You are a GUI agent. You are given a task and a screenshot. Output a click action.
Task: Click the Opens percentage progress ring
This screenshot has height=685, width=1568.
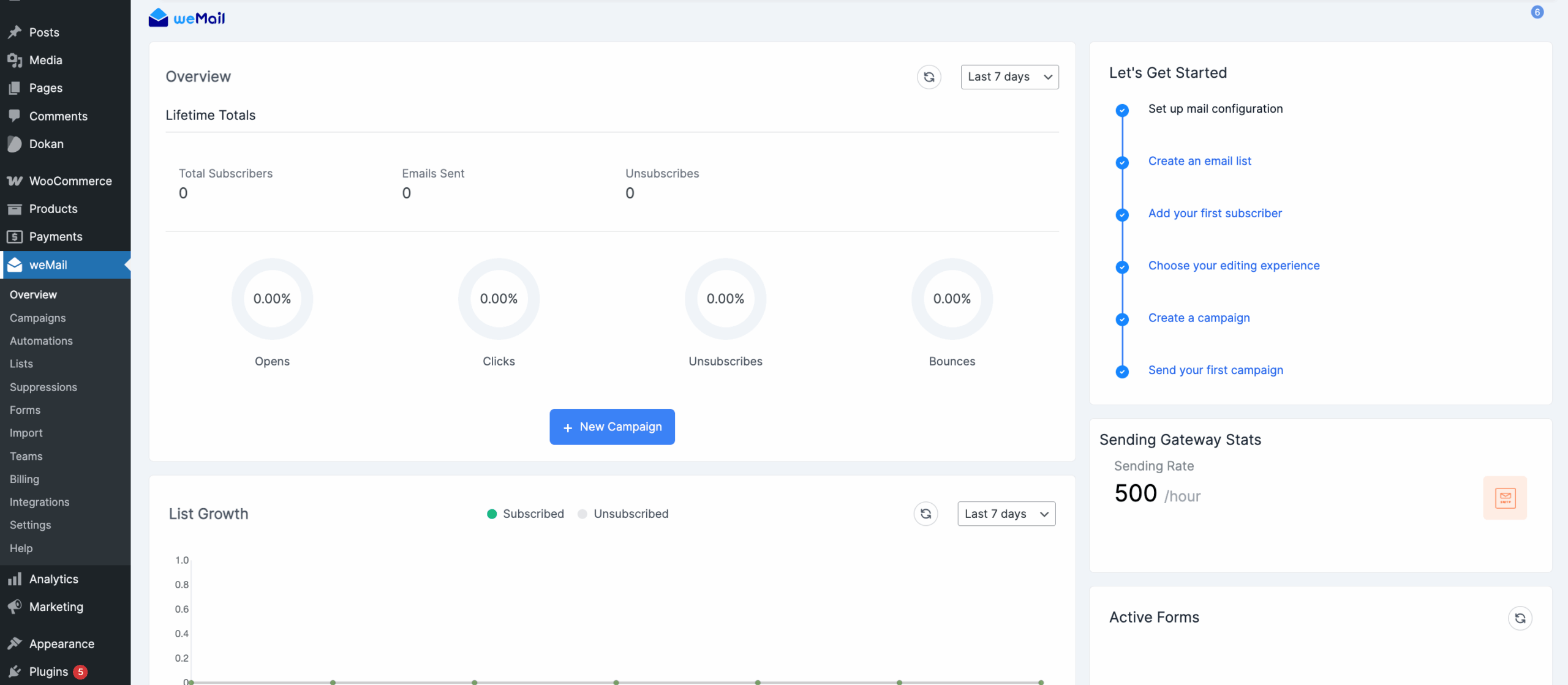click(272, 299)
